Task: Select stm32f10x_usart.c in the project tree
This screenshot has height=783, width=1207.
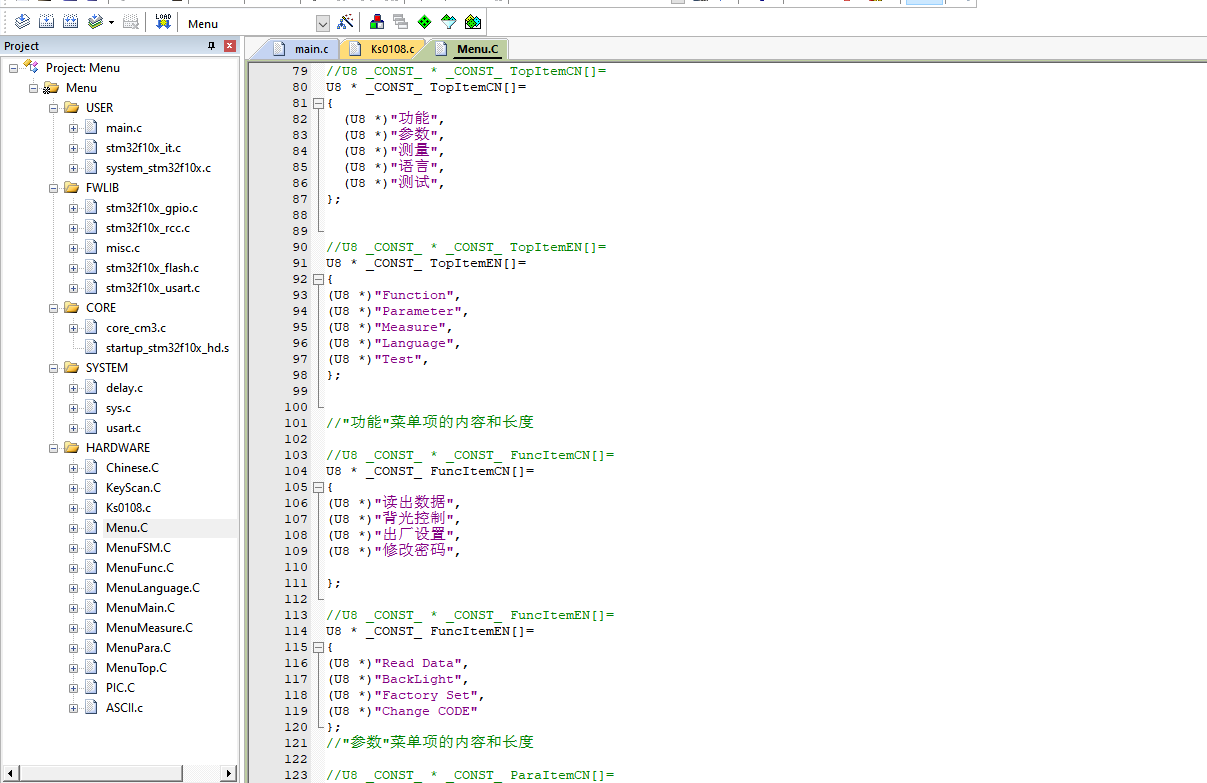Action: (x=153, y=288)
